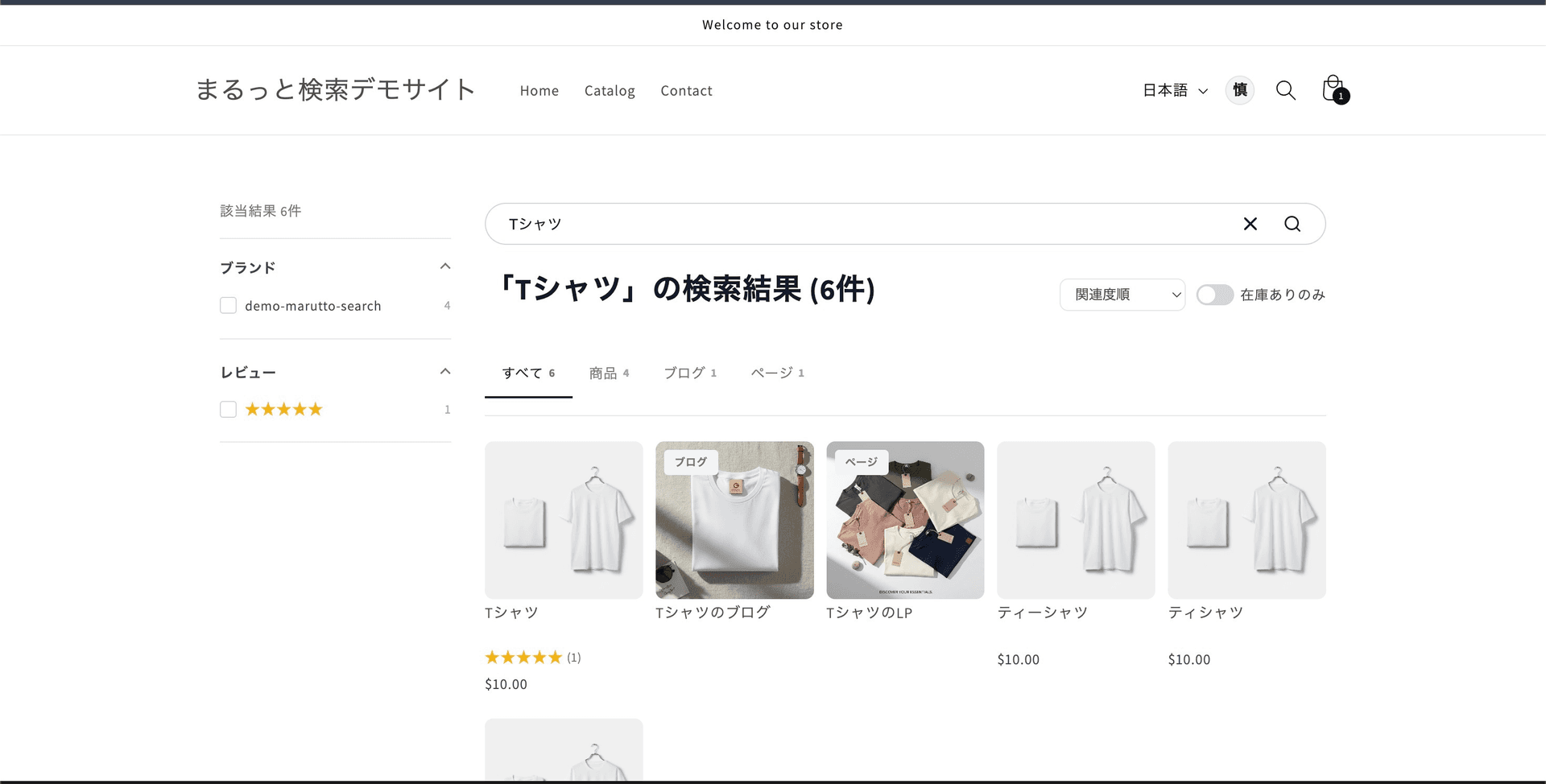Click the 「Tシャツ」の検索結果 (6件) heading
The image size is (1546, 784).
686,288
